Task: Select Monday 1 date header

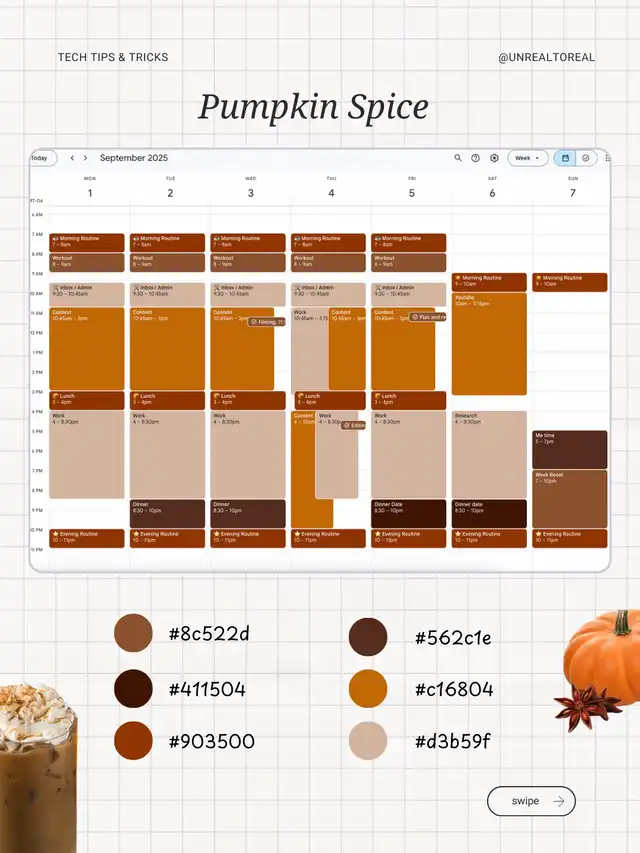Action: [x=90, y=193]
